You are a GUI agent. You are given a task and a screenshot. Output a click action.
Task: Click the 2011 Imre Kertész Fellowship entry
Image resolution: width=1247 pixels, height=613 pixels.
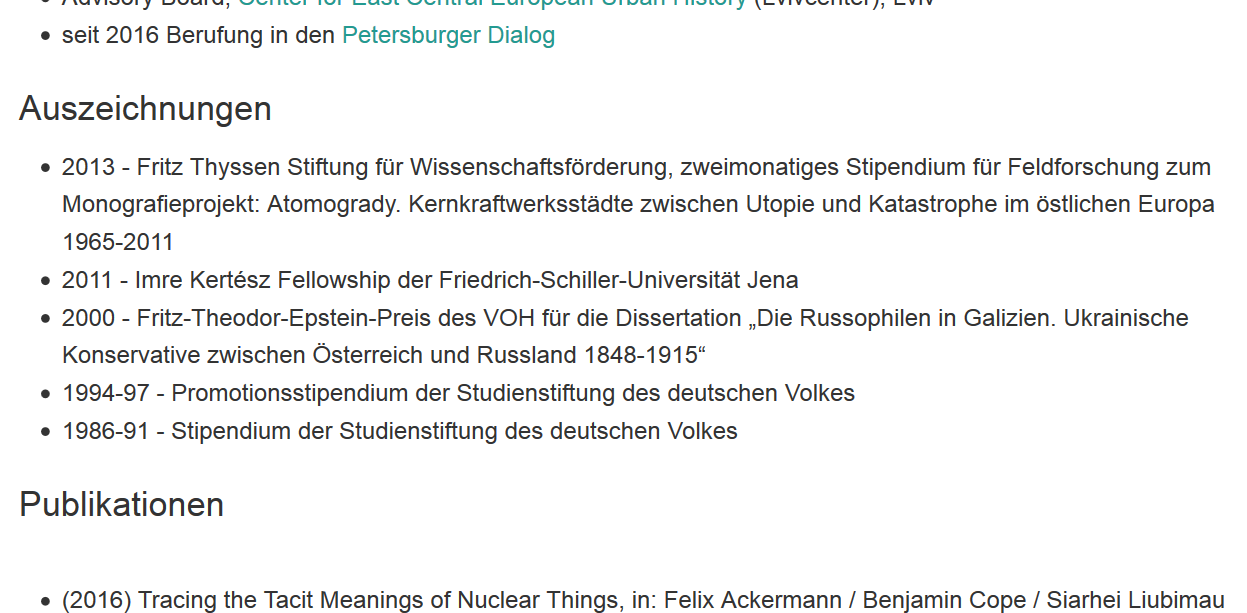pos(430,280)
